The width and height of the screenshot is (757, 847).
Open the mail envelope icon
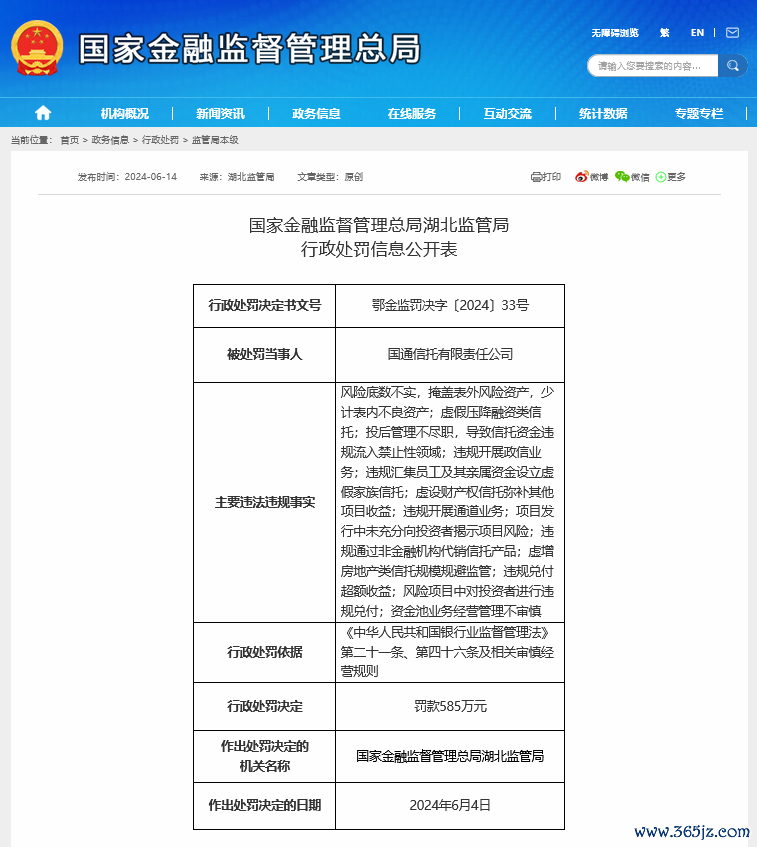pos(732,33)
